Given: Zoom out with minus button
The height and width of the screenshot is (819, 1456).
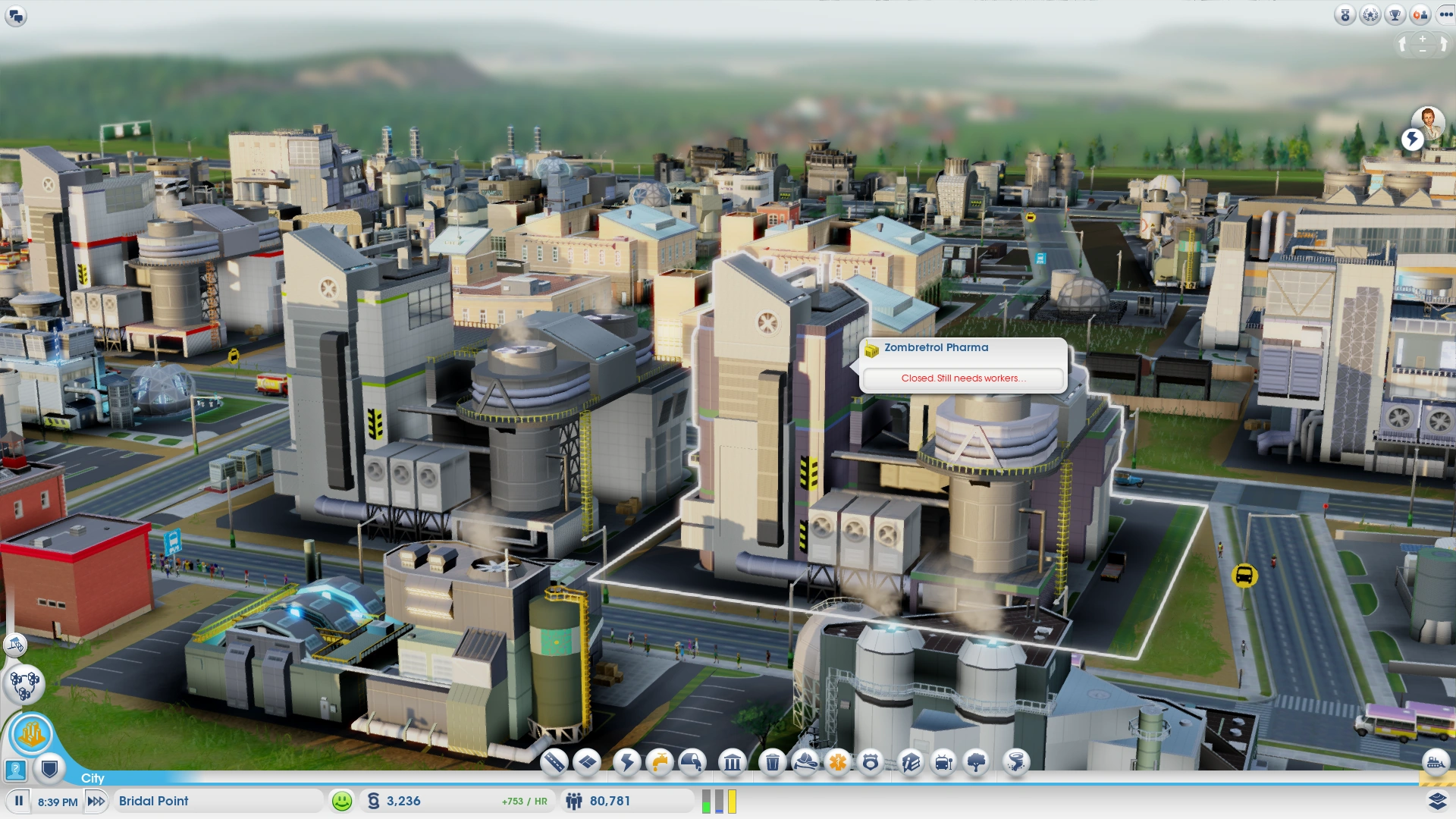Looking at the screenshot, I should [x=1423, y=50].
